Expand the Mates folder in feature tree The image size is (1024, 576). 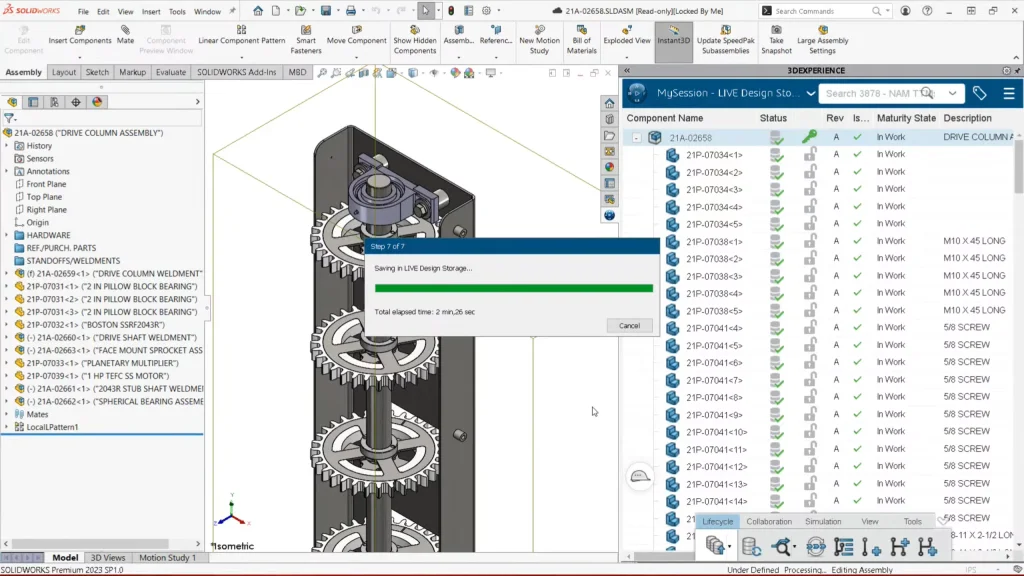coord(7,414)
